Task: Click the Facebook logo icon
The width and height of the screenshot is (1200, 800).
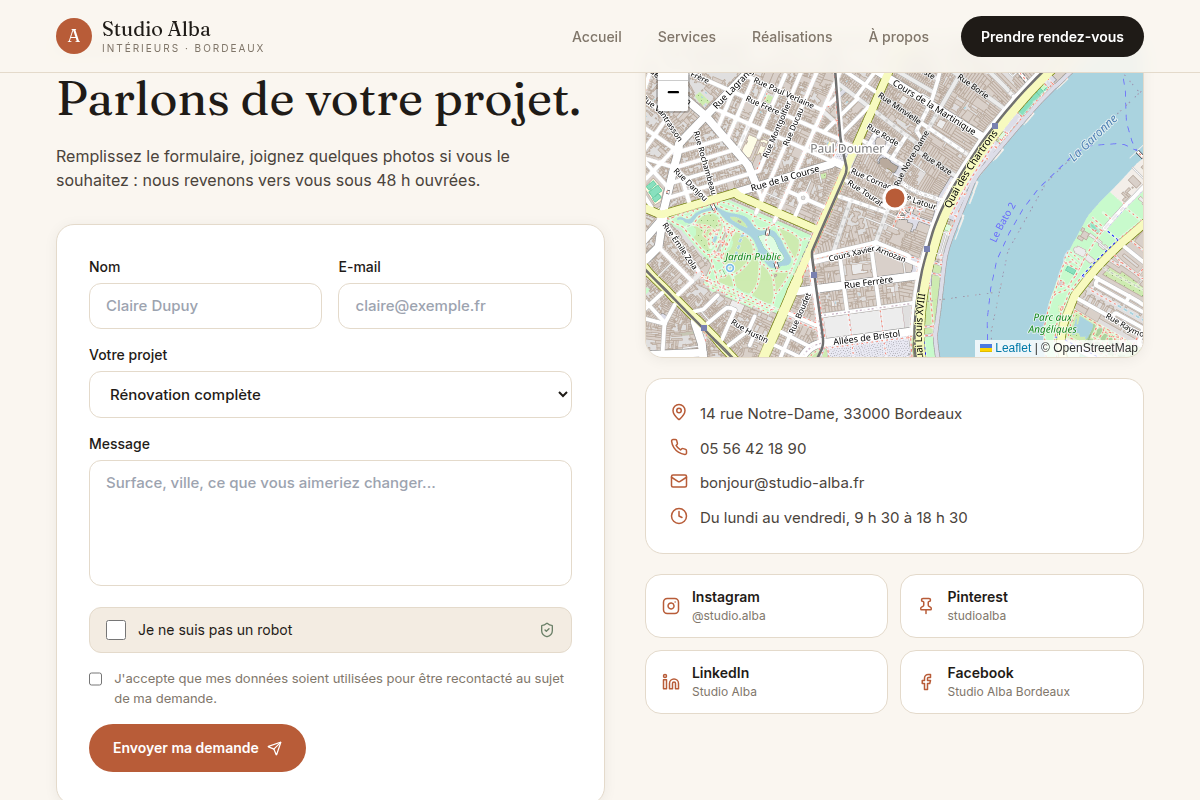Action: (x=926, y=682)
